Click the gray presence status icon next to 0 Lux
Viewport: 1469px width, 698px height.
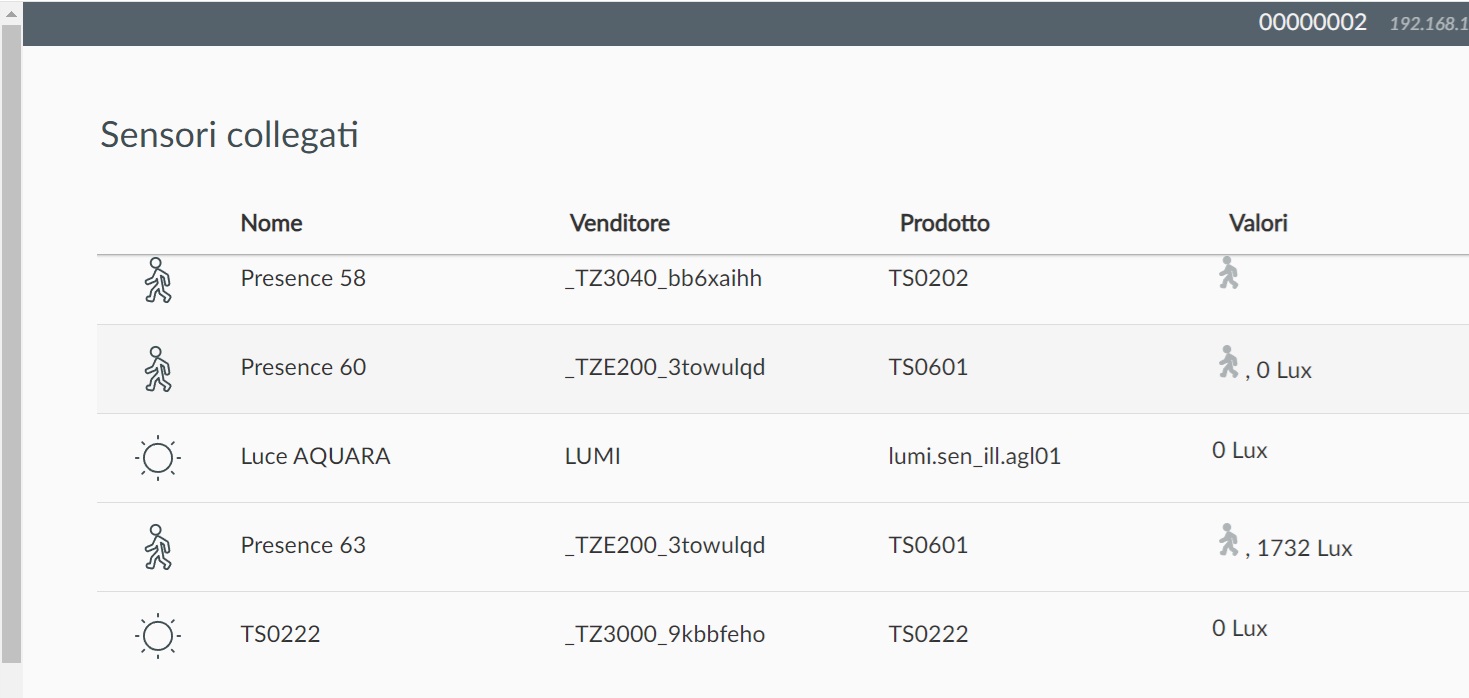(1229, 362)
